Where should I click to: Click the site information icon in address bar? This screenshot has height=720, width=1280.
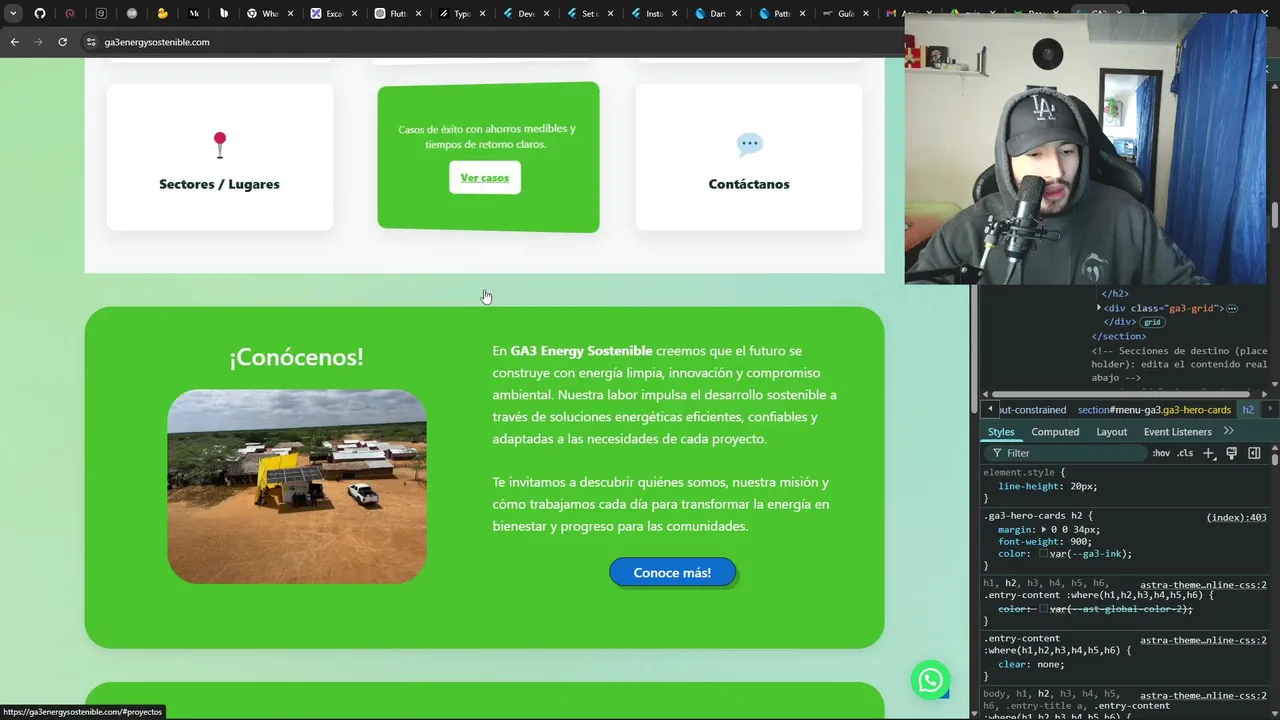point(91,42)
